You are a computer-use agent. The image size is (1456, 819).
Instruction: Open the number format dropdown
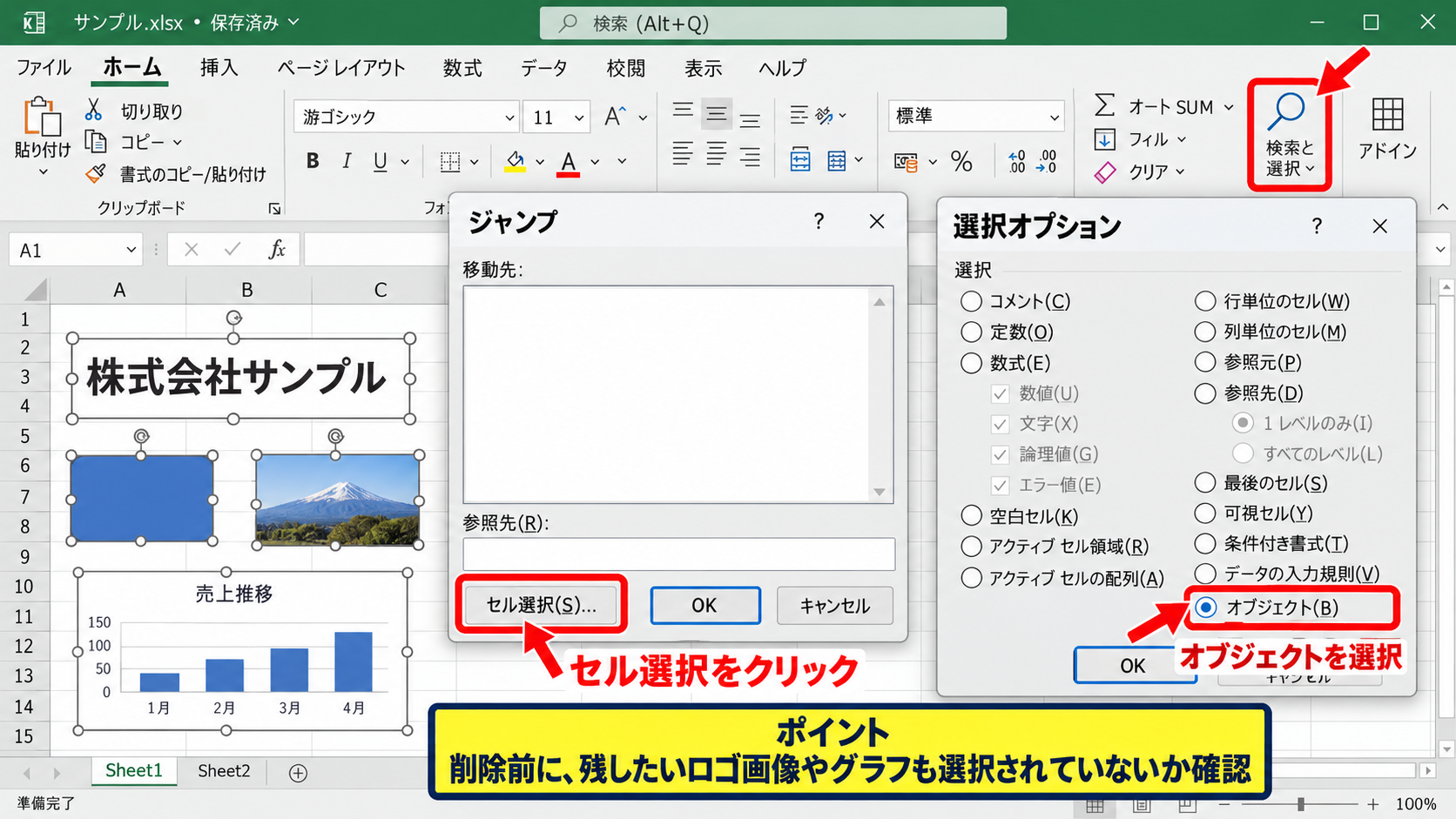(x=1054, y=116)
